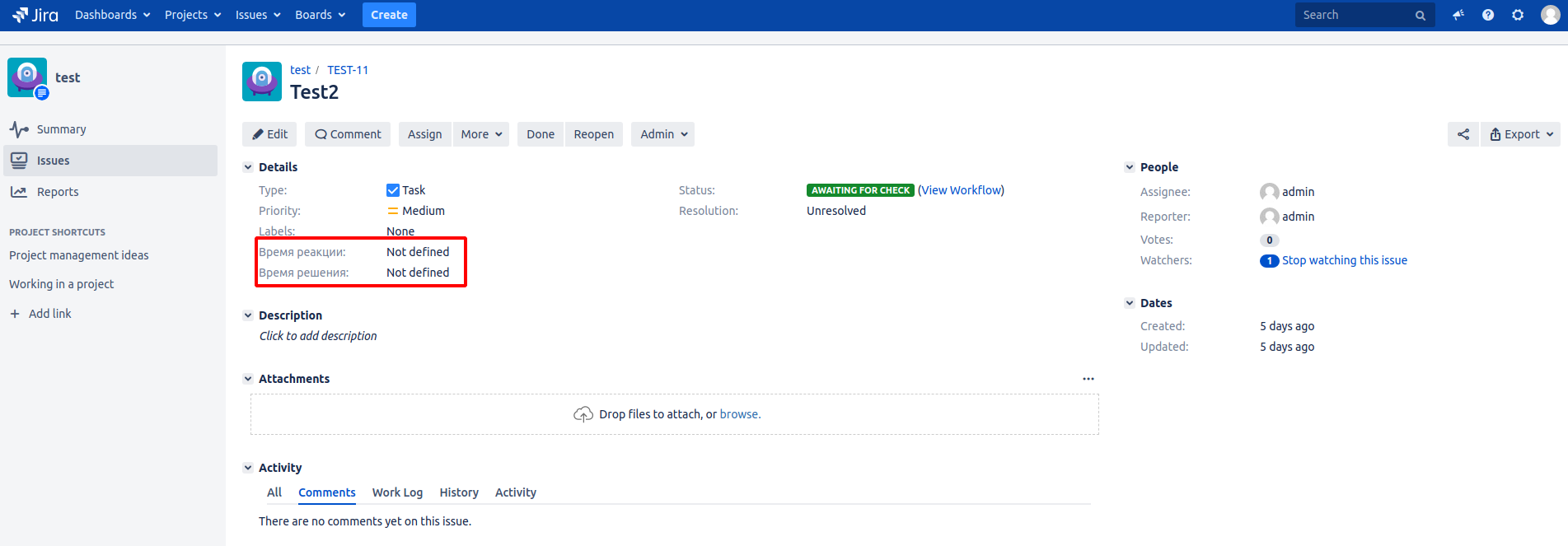1568x546 pixels.
Task: Click the share issue icon button
Action: click(1463, 134)
